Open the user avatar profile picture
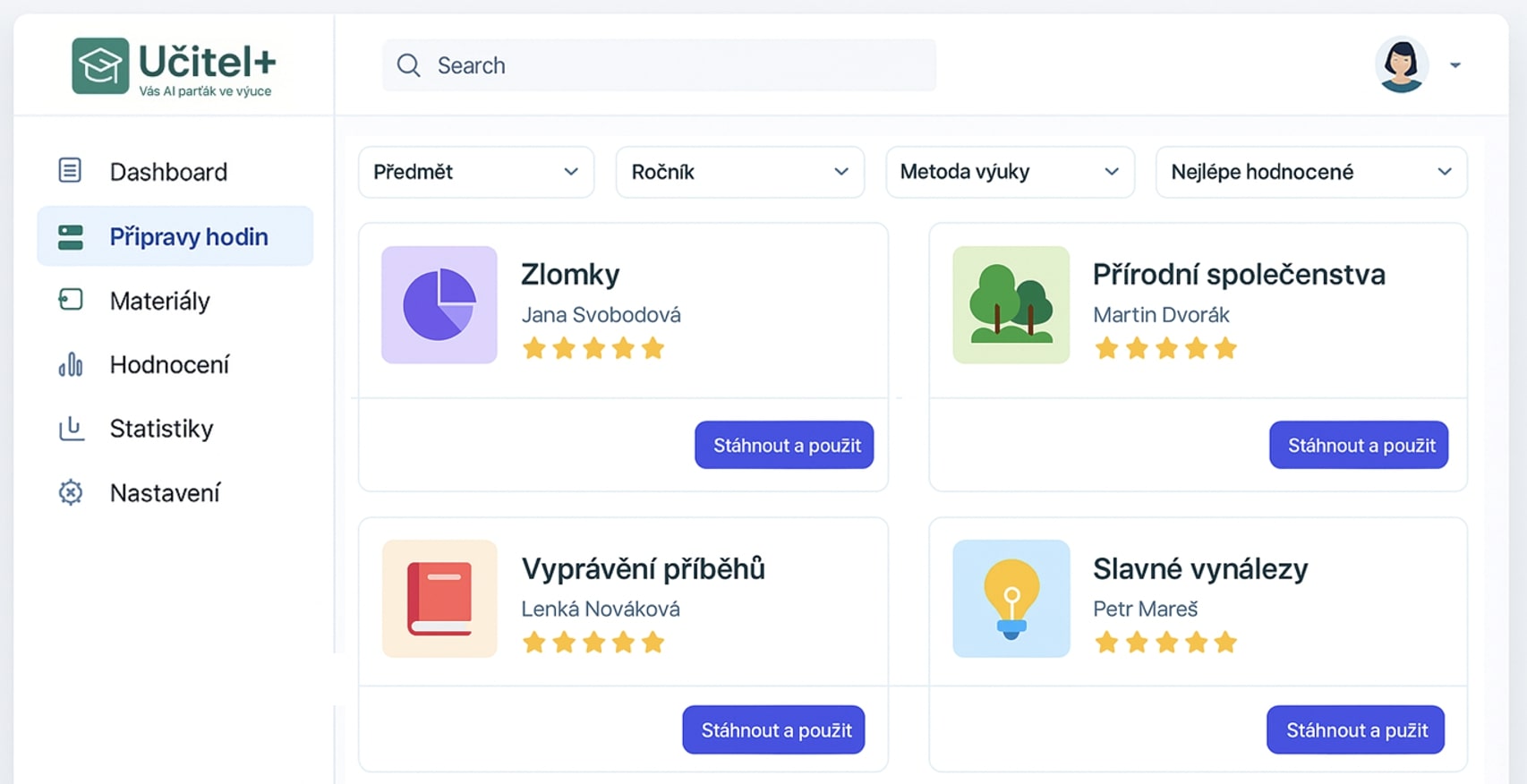 click(x=1401, y=64)
